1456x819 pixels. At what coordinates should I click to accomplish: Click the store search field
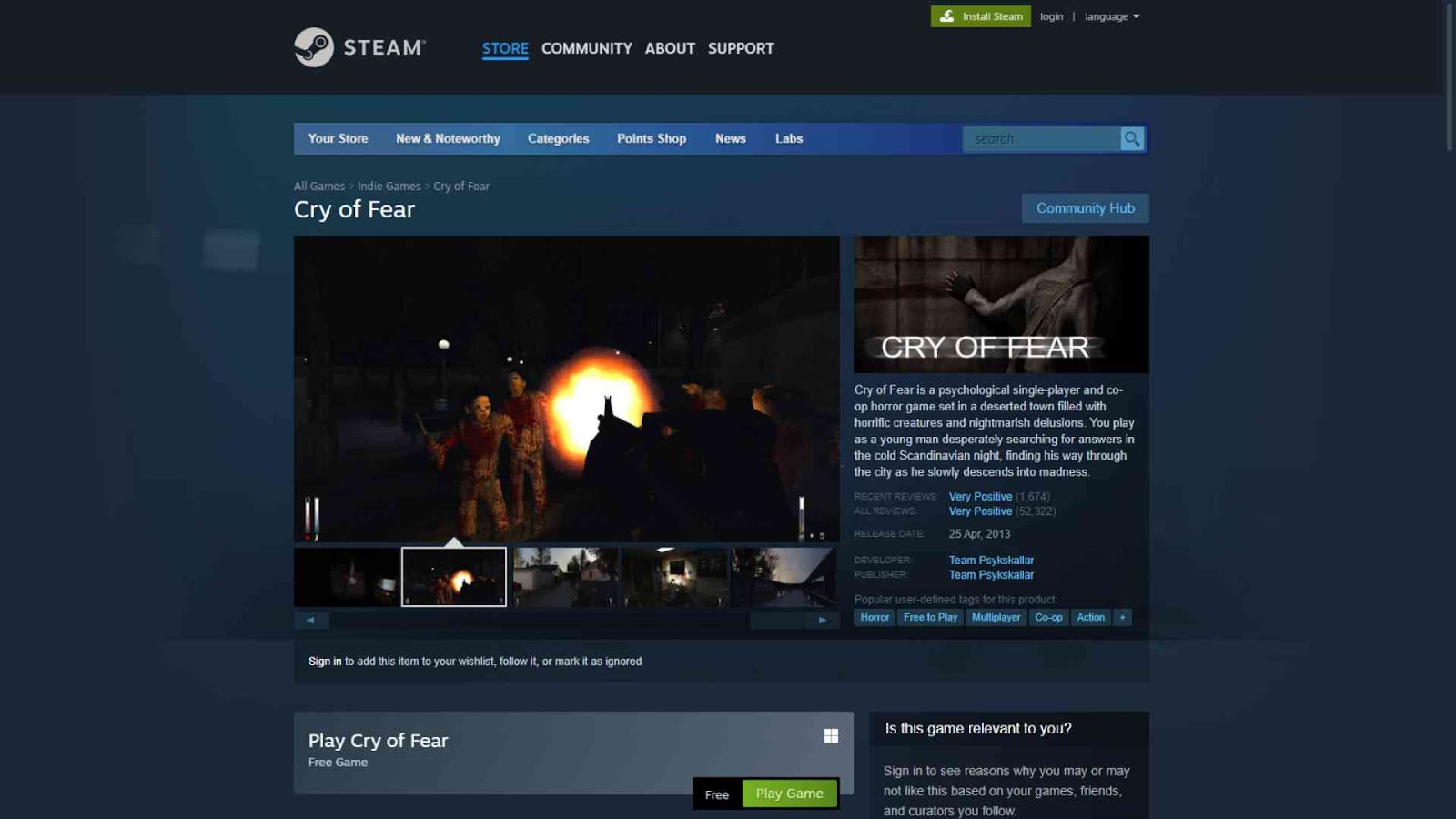[1042, 138]
